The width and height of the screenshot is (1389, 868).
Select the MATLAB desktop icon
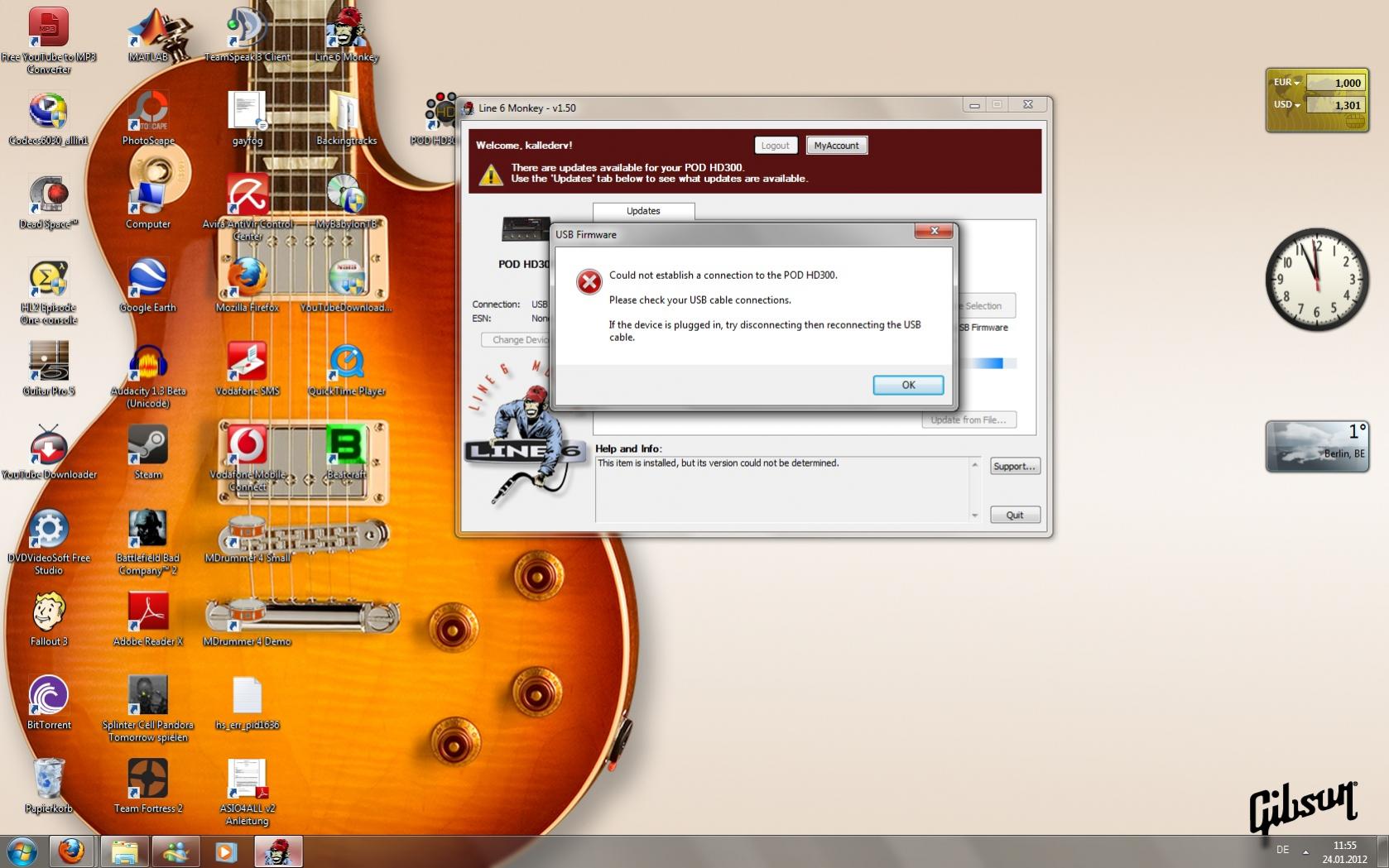pos(148,35)
